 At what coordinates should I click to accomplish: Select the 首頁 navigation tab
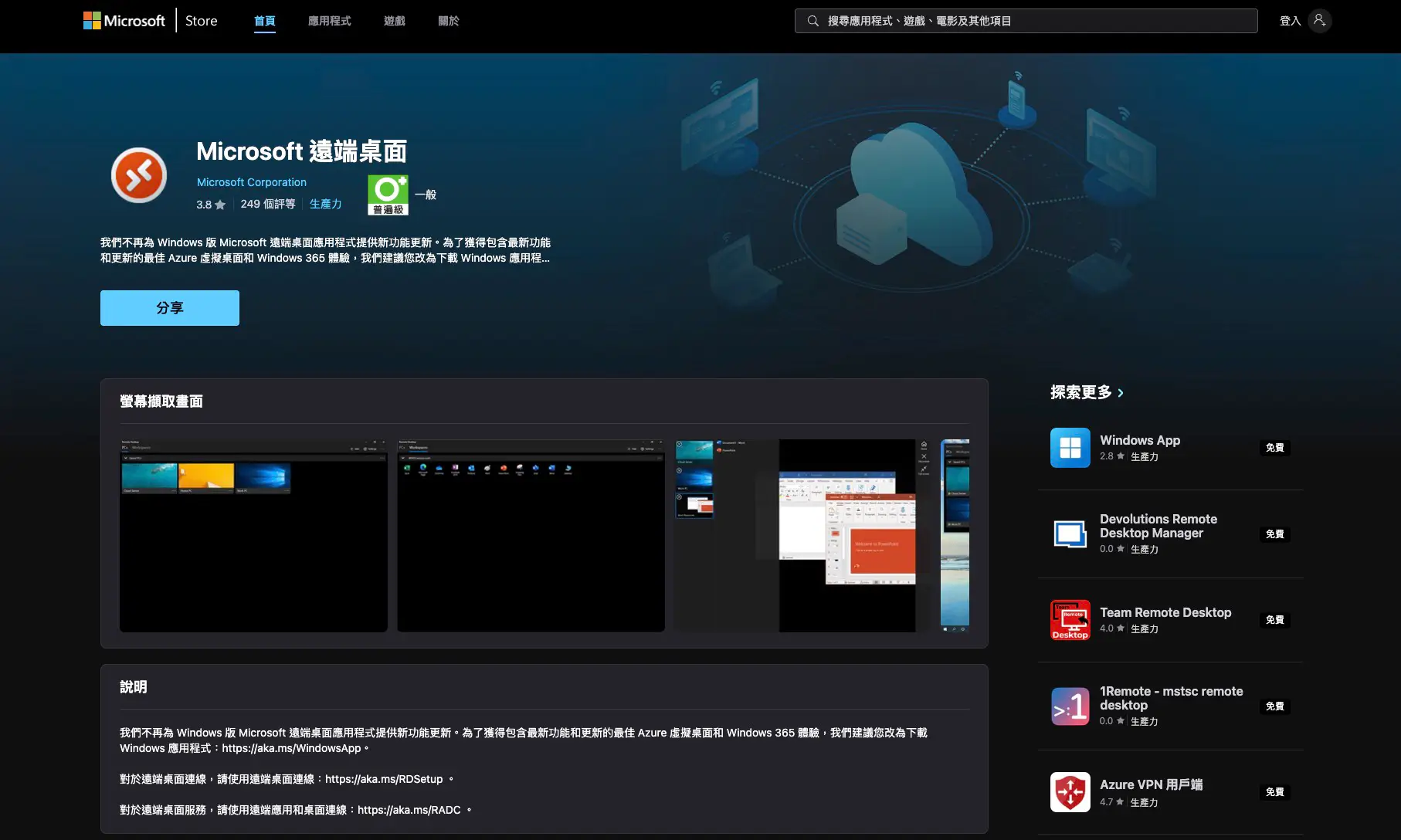pyautogui.click(x=265, y=21)
